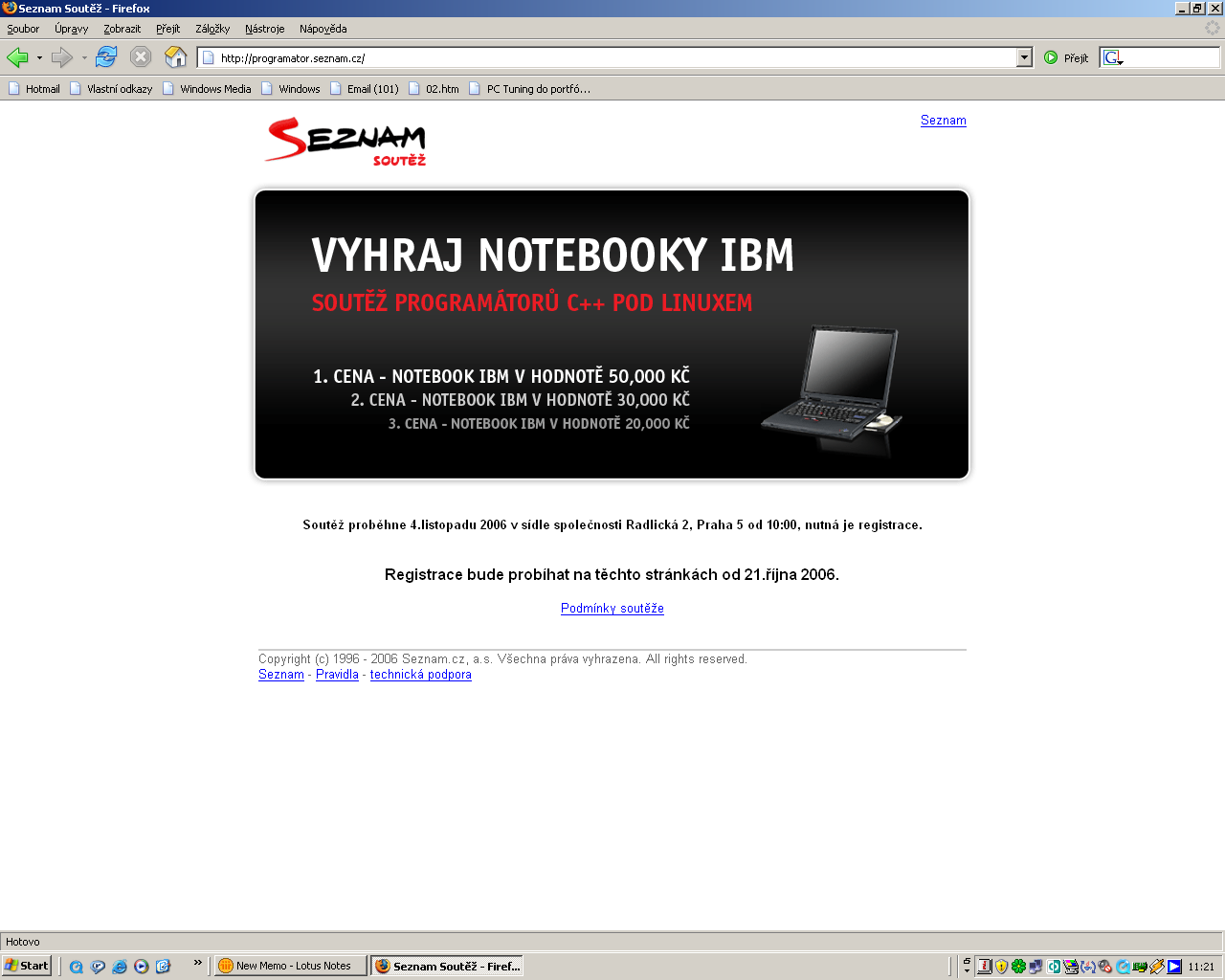Screen dimensions: 1225x980
Task: Click the IBM notebook contest banner
Action: coord(612,334)
